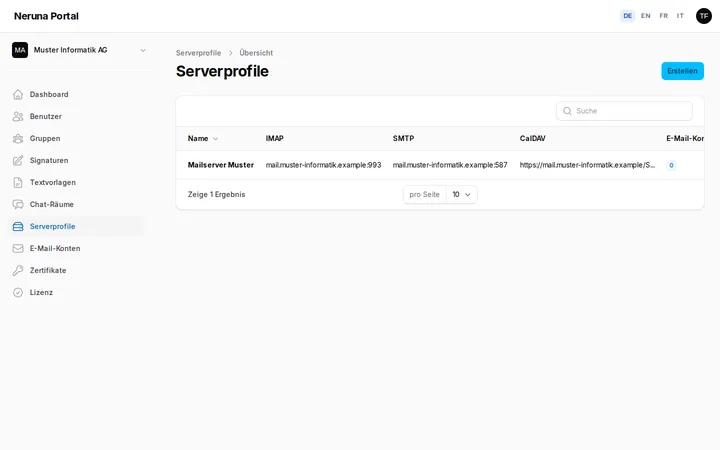The height and width of the screenshot is (450, 720).
Task: Click the Gruppen group icon
Action: point(18,139)
